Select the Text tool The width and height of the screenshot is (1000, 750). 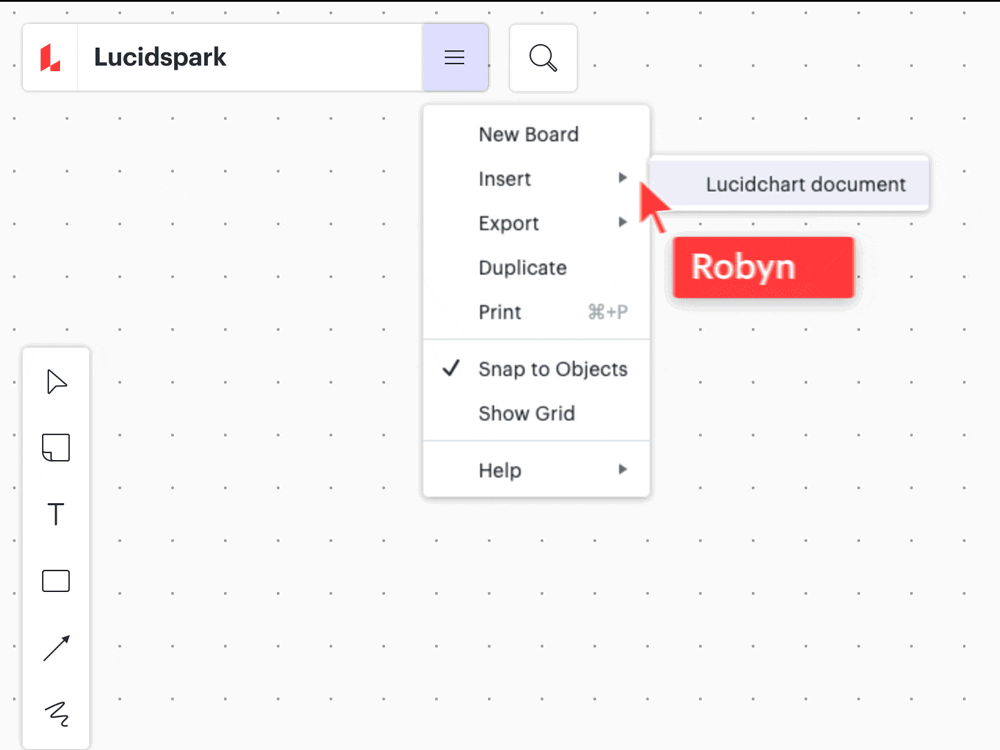[x=56, y=514]
